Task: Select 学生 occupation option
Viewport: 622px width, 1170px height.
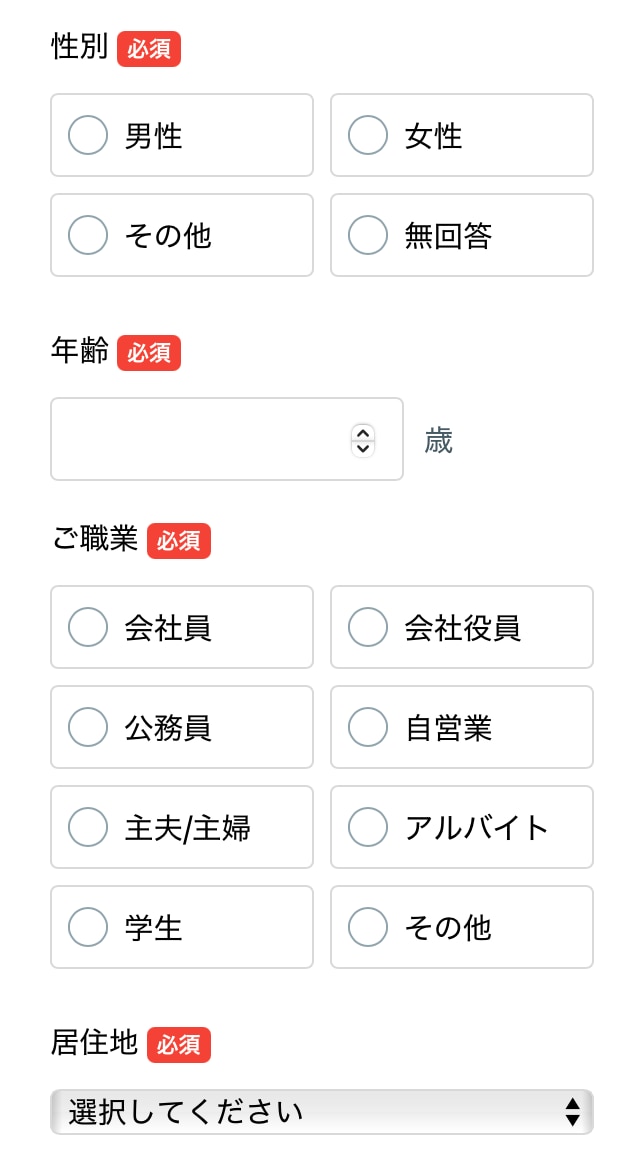Action: pos(88,927)
